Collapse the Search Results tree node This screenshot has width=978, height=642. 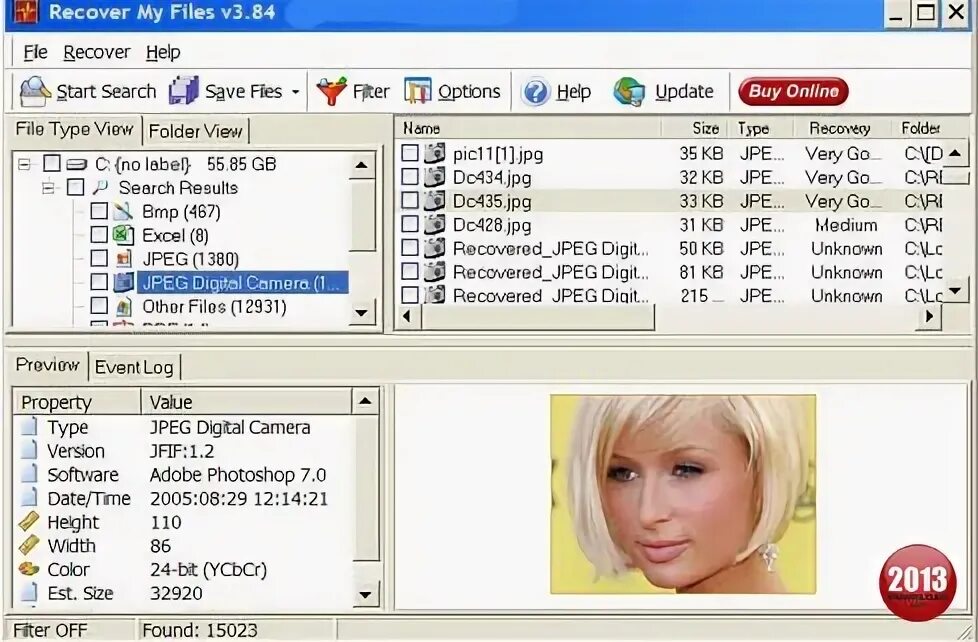point(48,188)
